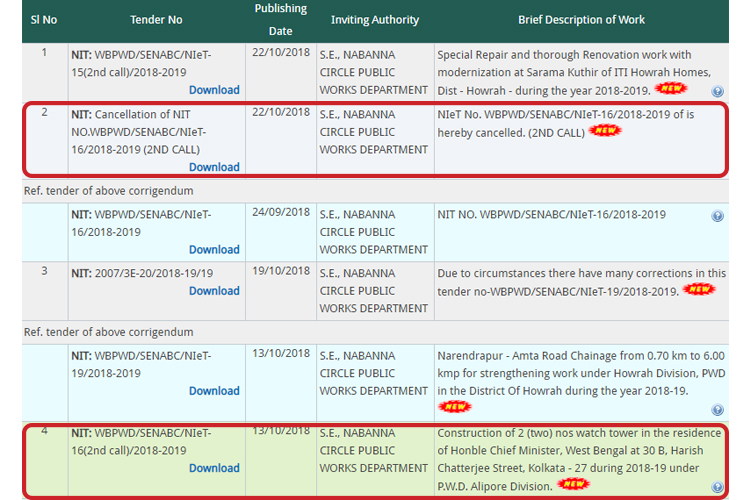Click NEW badge in tender corrections description
Image resolution: width=750 pixels, height=500 pixels.
(698, 290)
